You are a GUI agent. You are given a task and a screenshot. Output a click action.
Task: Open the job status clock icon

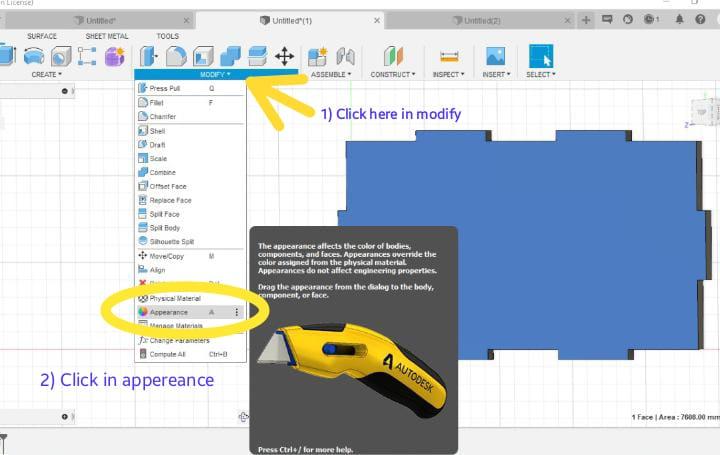coord(628,19)
